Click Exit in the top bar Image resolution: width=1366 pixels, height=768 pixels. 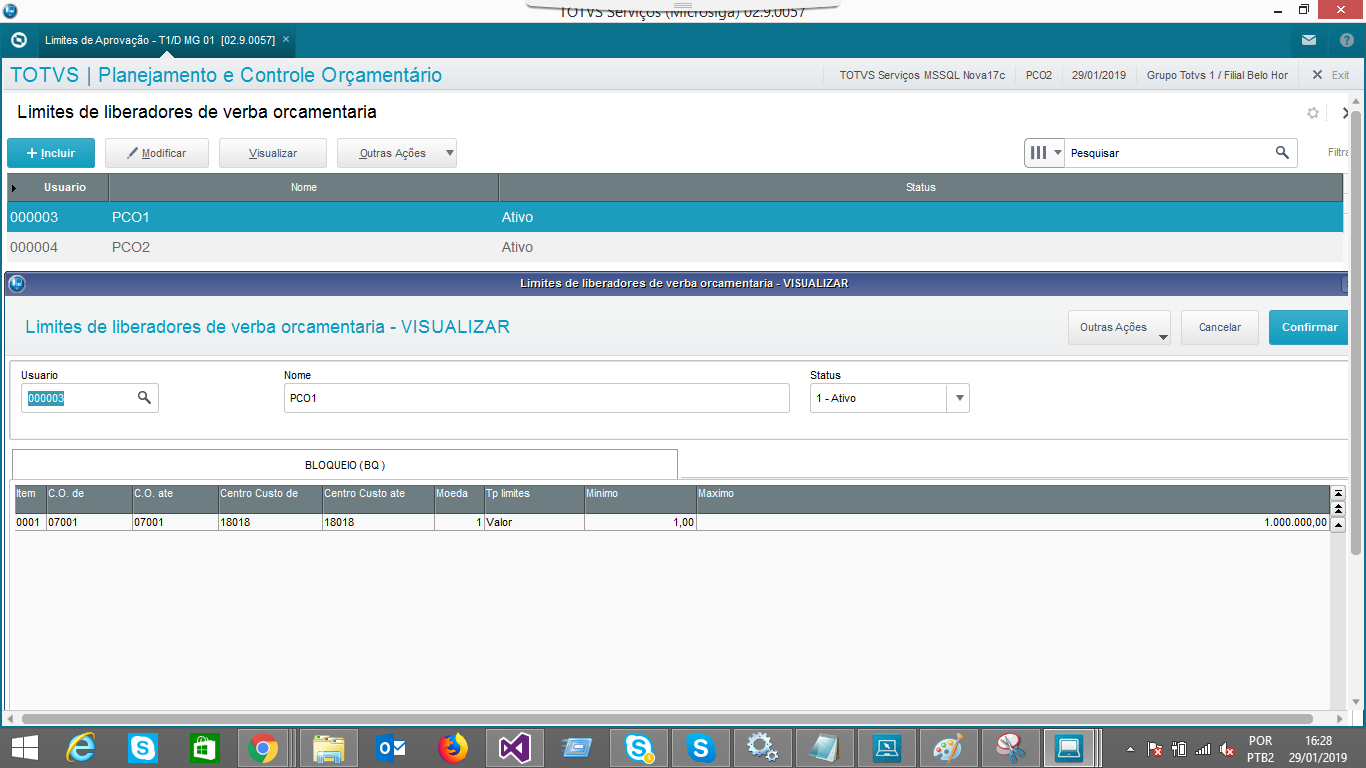(1331, 75)
